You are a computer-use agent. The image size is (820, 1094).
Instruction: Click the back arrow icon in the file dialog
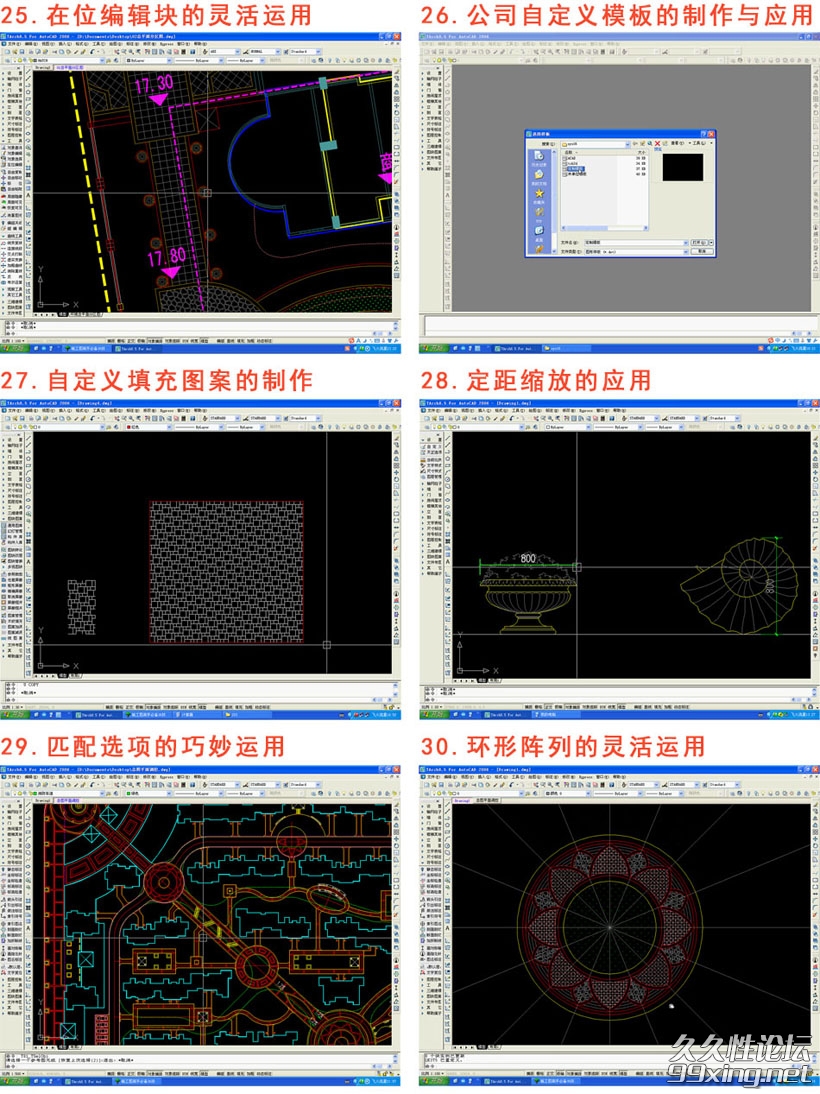coord(635,144)
